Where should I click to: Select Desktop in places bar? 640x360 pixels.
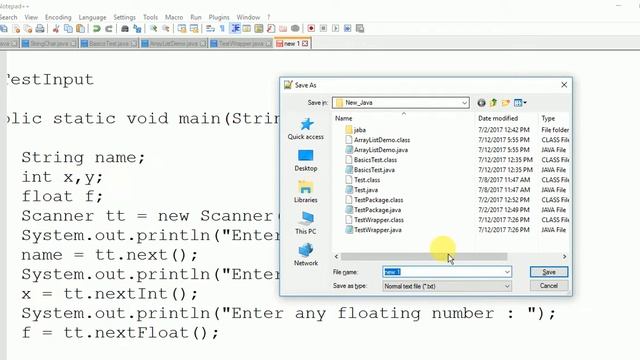(x=306, y=160)
